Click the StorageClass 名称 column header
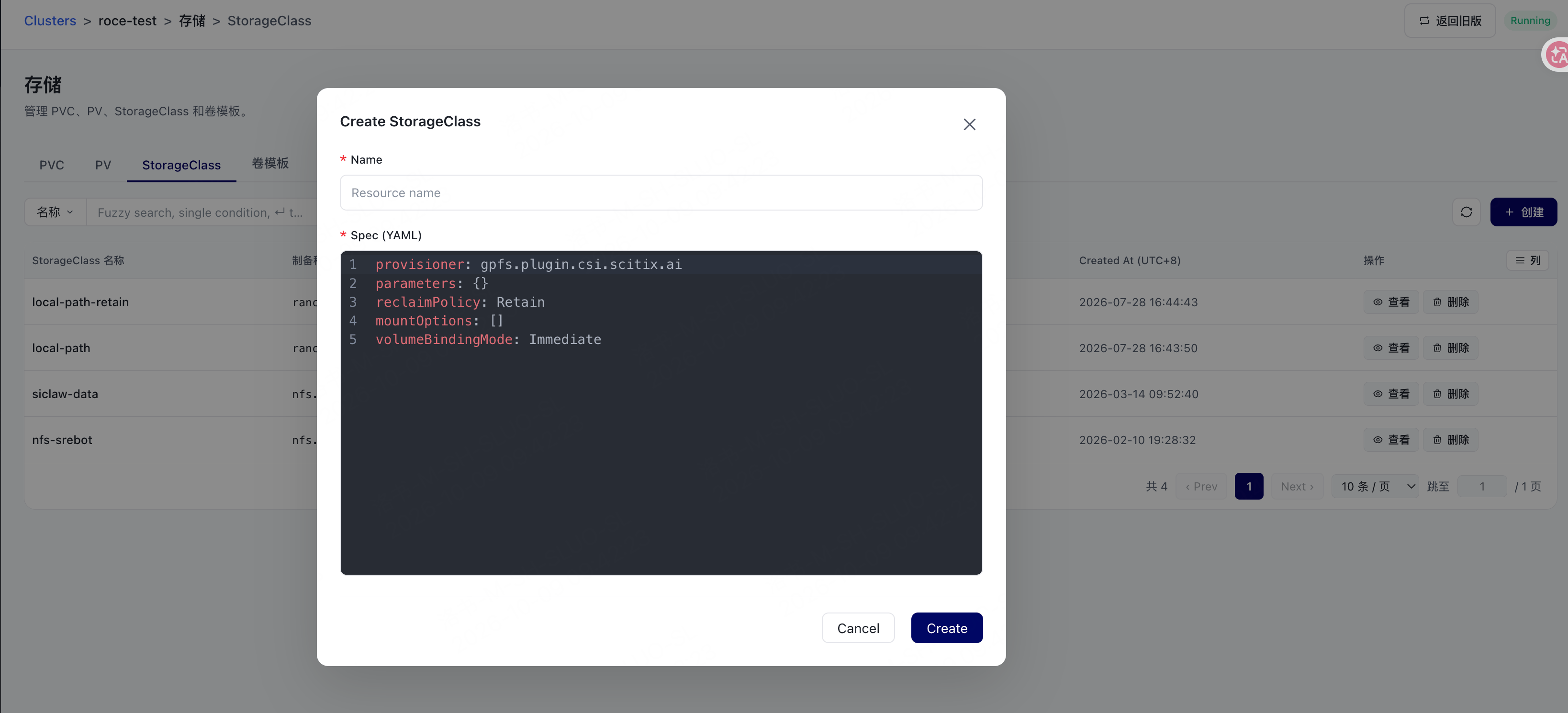Image resolution: width=1568 pixels, height=713 pixels. (x=78, y=260)
